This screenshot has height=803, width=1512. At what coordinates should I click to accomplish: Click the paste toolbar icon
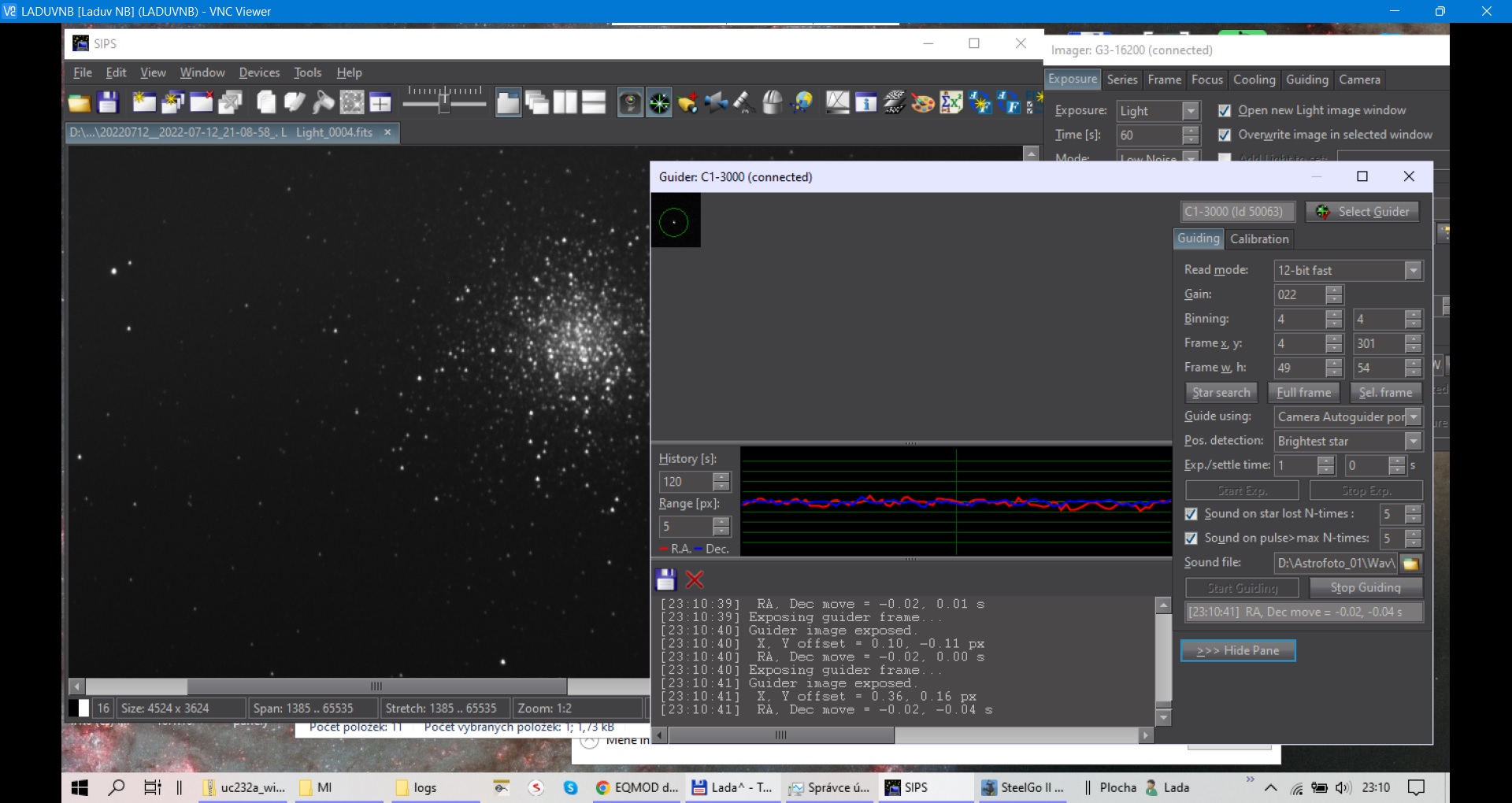pyautogui.click(x=295, y=102)
